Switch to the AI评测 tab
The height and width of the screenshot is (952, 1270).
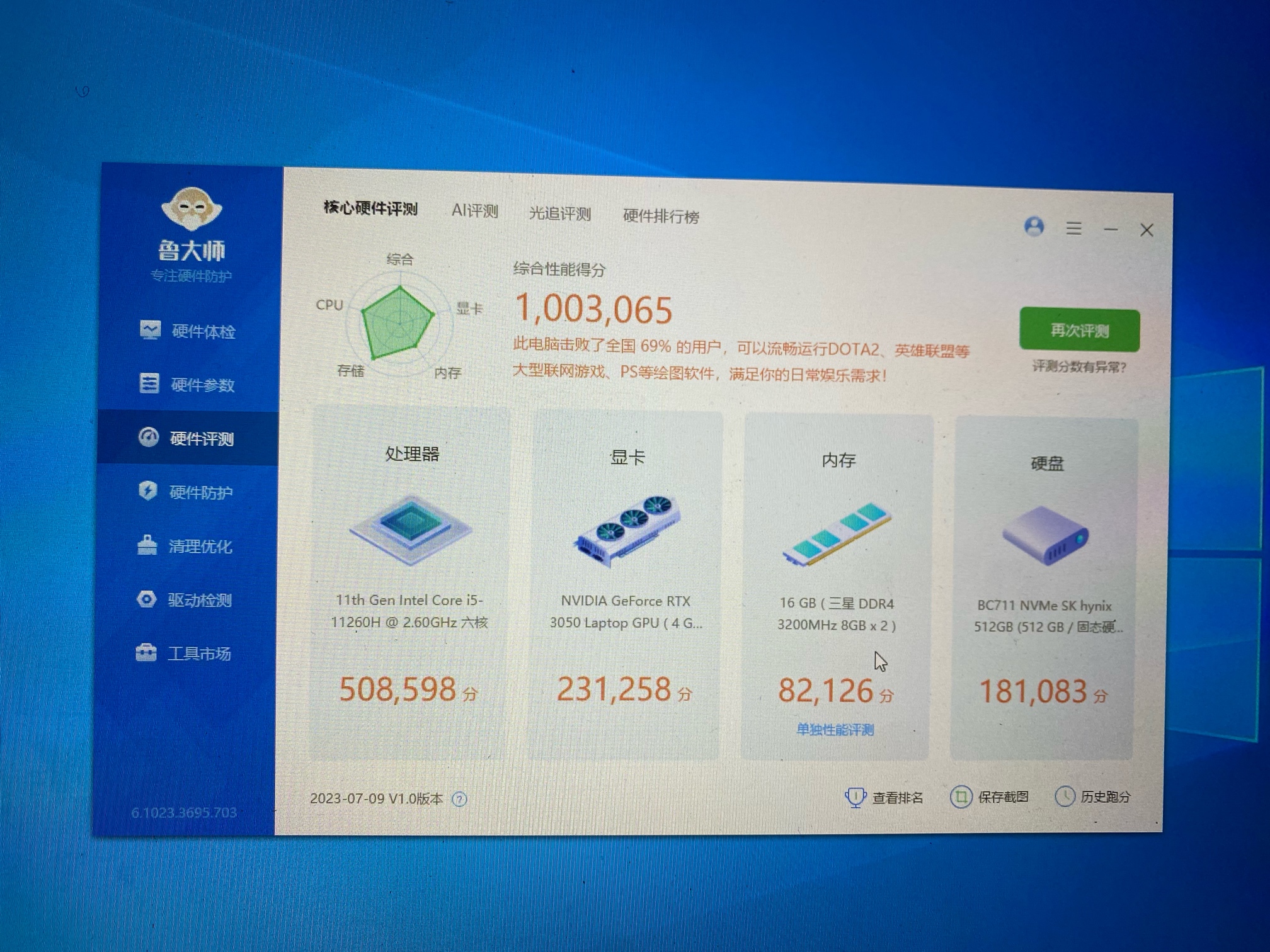474,211
